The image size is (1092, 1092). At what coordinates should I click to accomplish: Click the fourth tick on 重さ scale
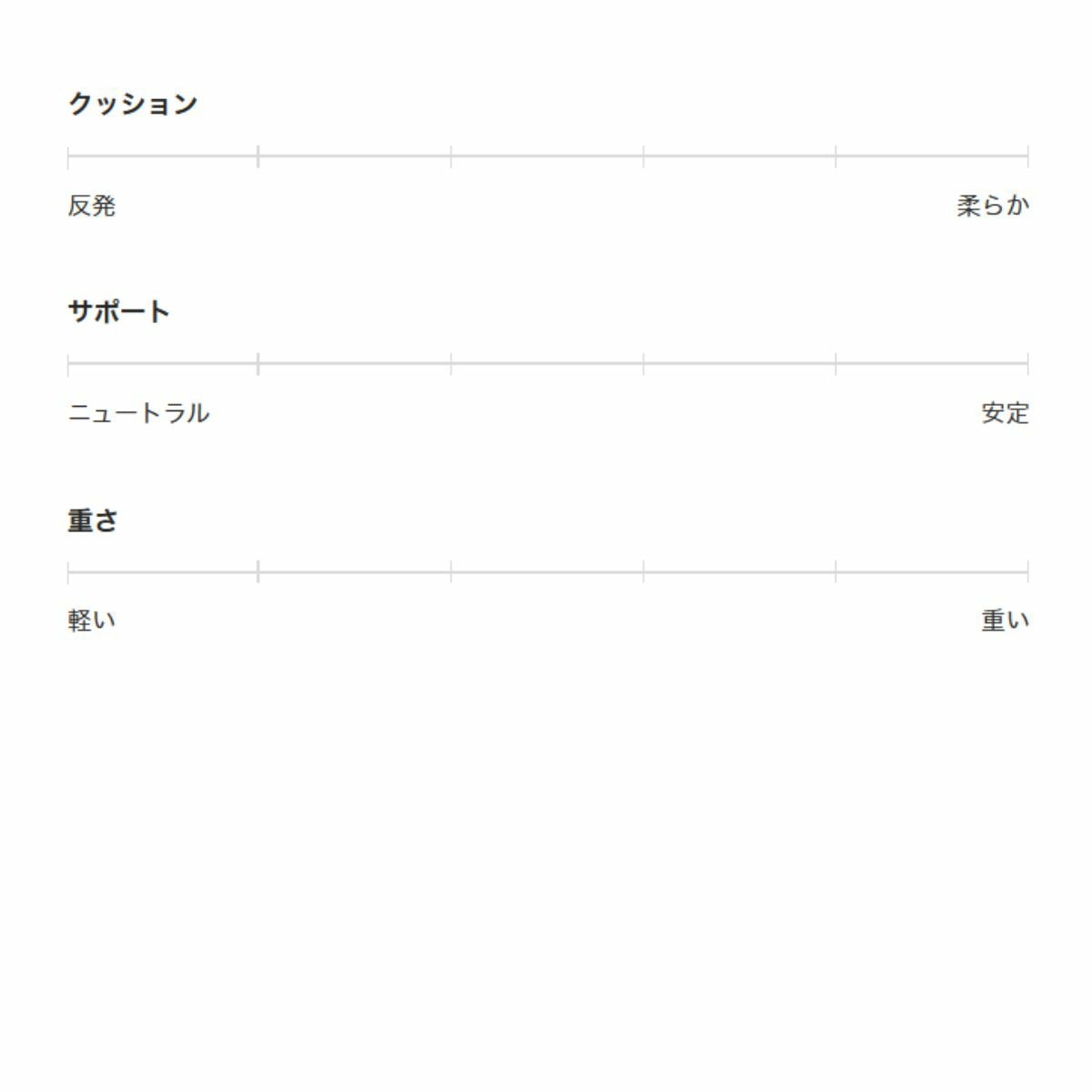(x=643, y=571)
